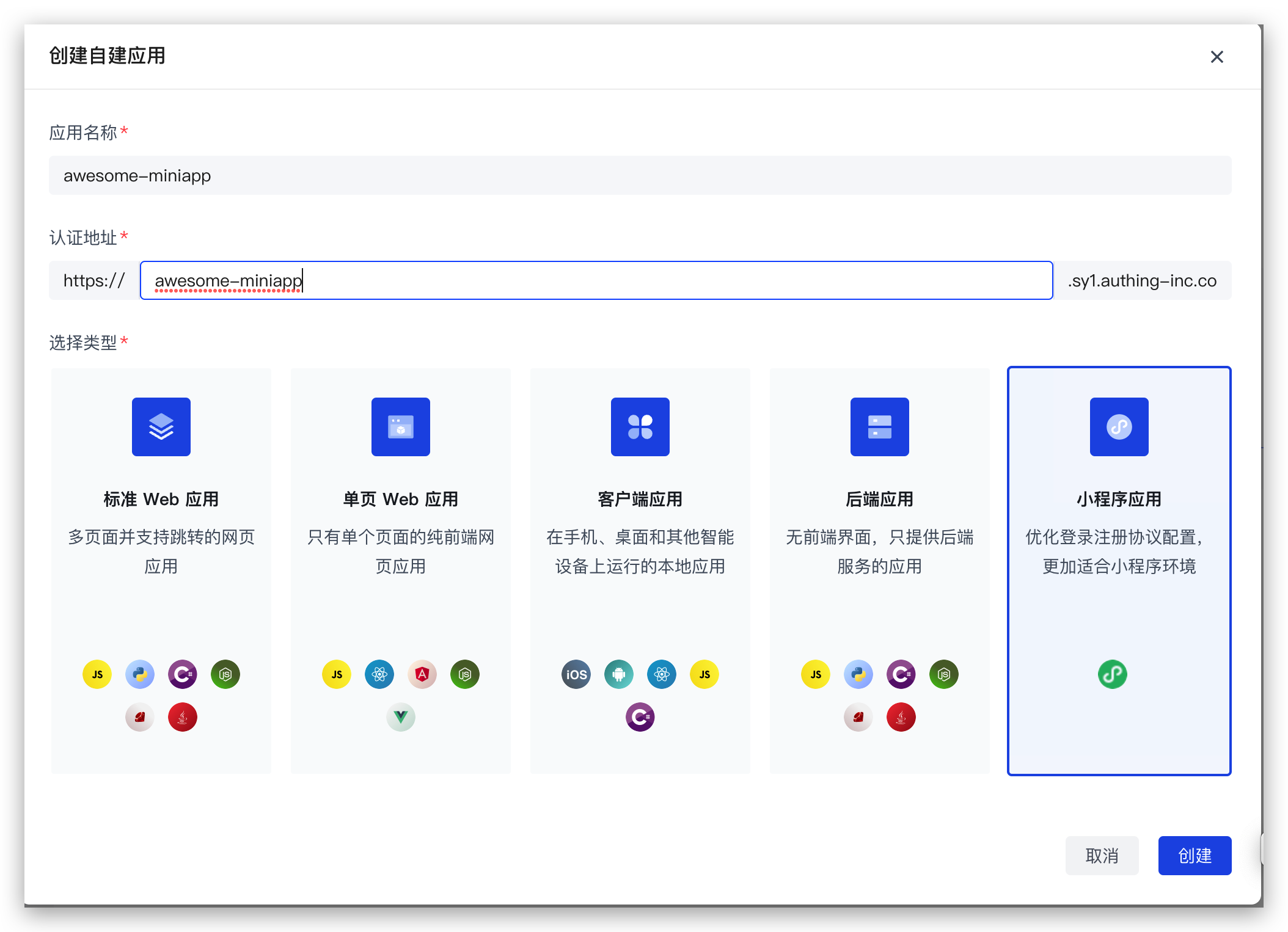Click the 取消 button to cancel
Screen dimensions: 1288x932
coord(1102,856)
